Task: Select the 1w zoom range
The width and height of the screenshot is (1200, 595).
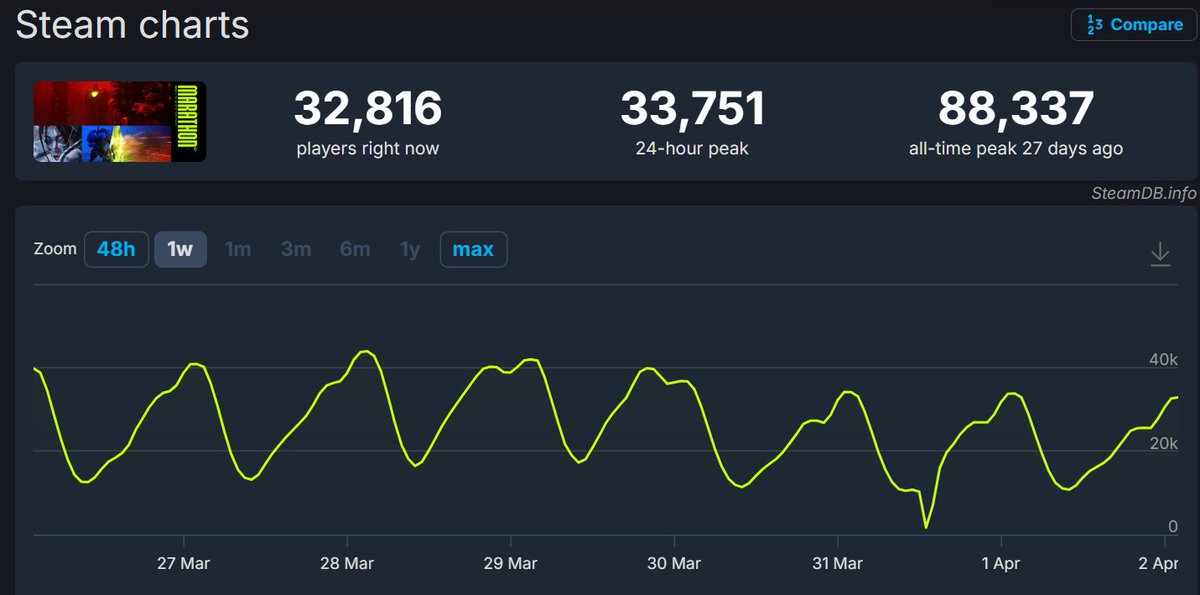Action: click(180, 249)
